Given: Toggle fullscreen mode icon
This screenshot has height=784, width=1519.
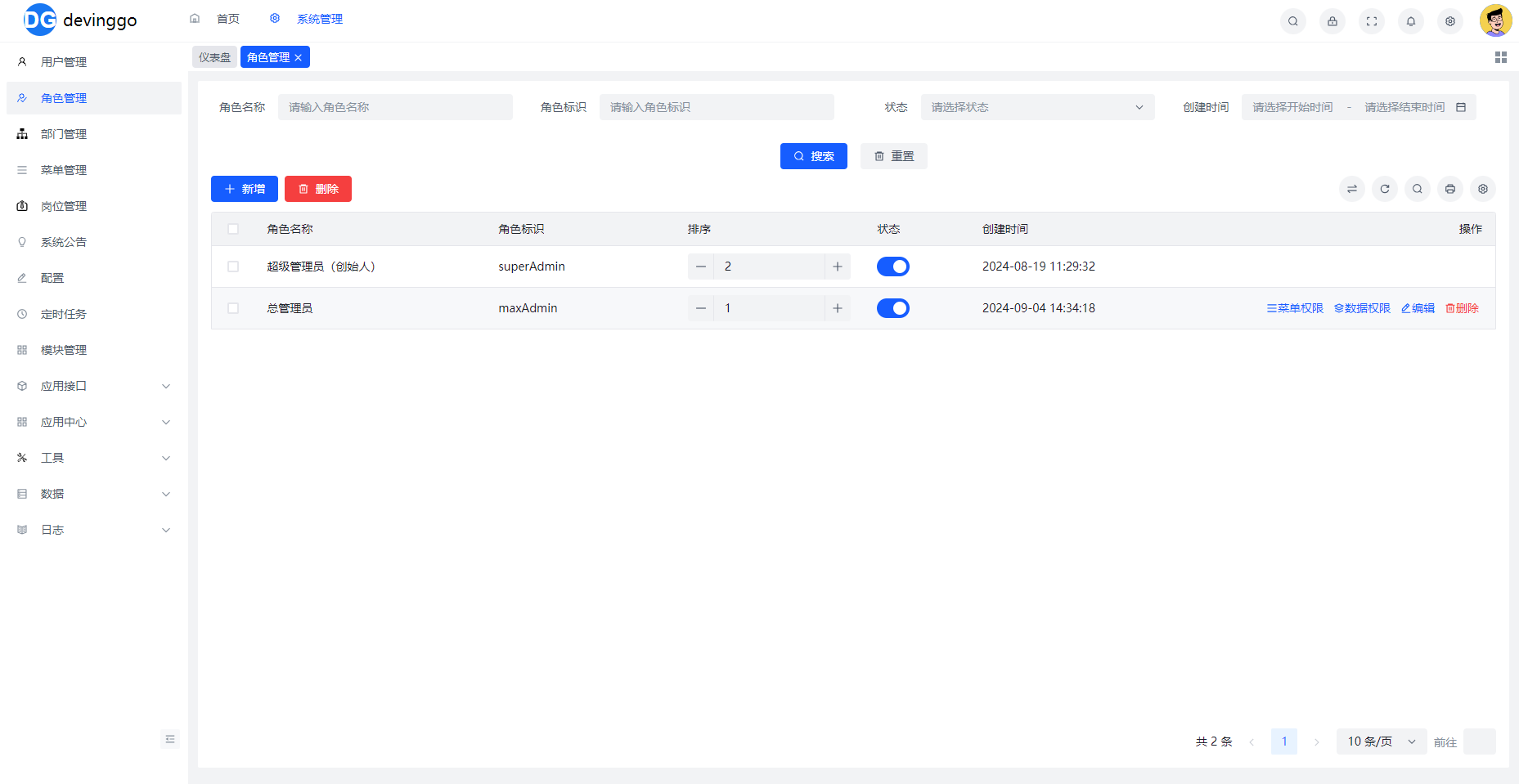Looking at the screenshot, I should pos(1372,21).
